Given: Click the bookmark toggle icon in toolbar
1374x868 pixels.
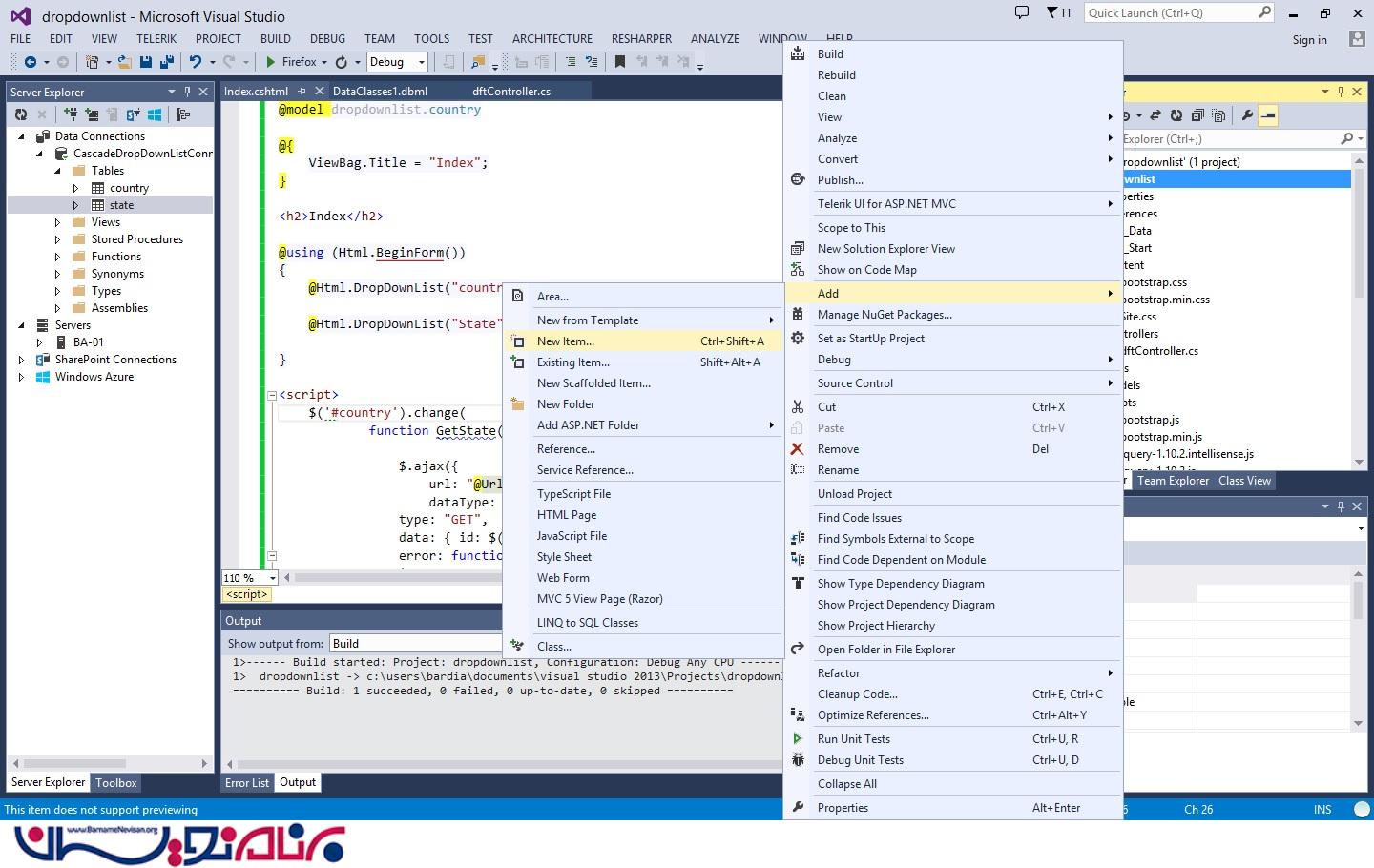Looking at the screenshot, I should pyautogui.click(x=620, y=62).
